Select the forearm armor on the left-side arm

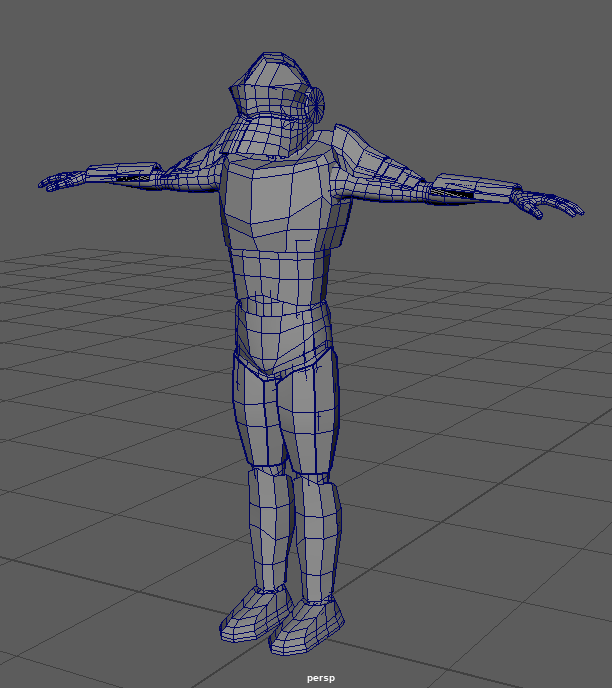click(x=123, y=174)
